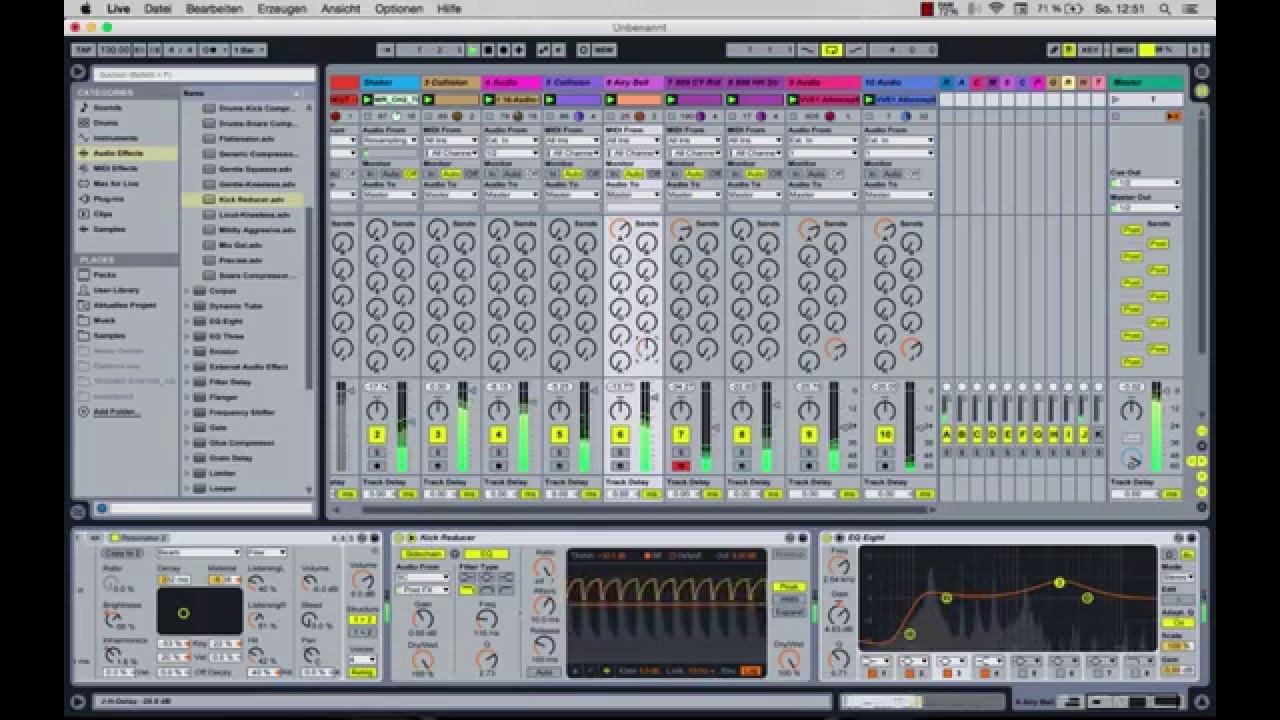Toggle the loop switch in the control bar
The width and height of the screenshot is (1280, 720).
click(831, 50)
